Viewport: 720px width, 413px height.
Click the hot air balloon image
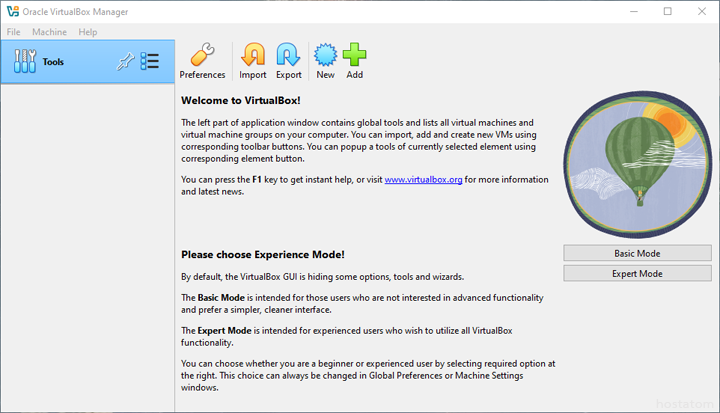tap(636, 160)
